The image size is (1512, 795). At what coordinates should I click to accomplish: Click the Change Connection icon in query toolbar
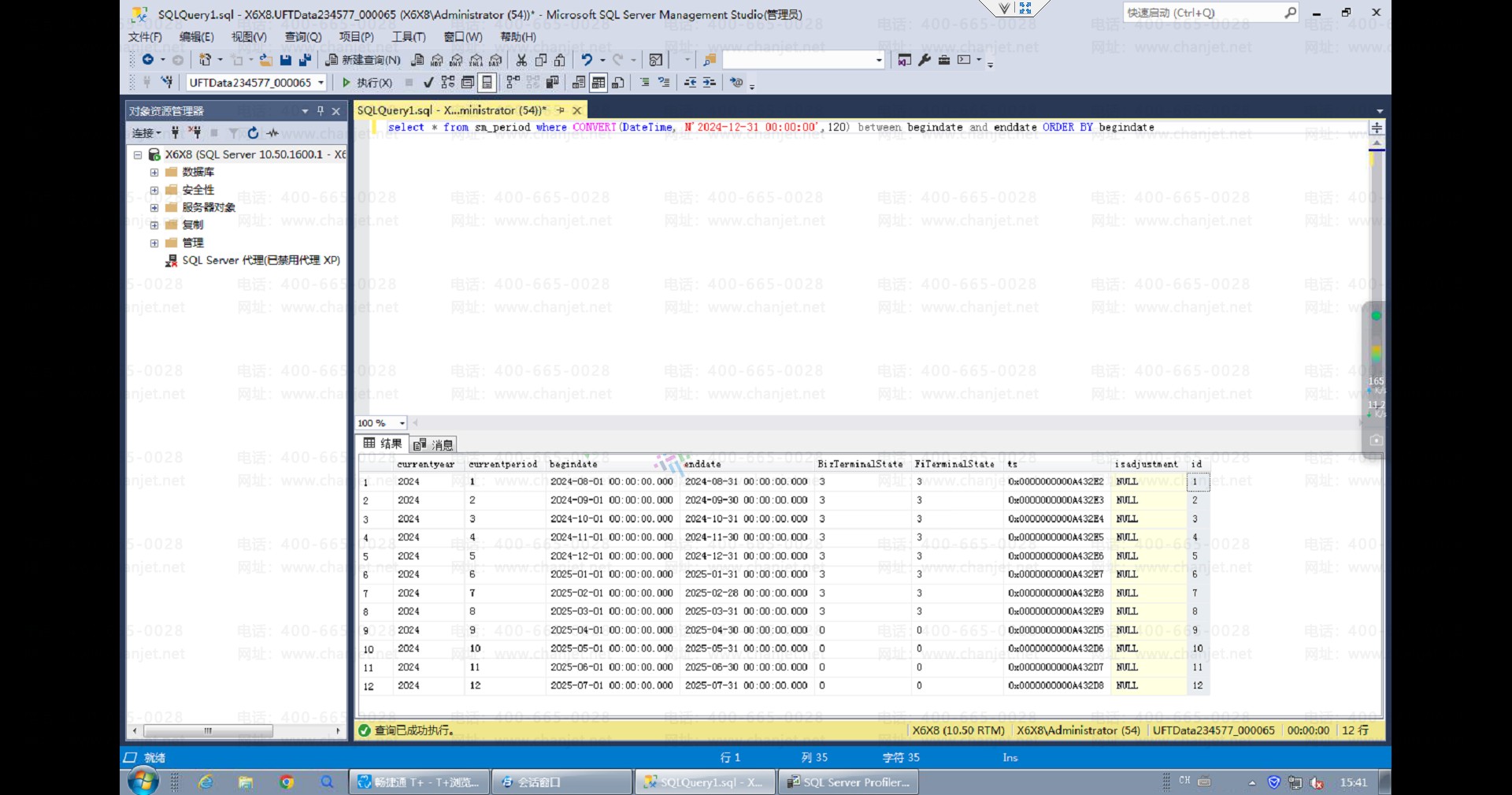click(x=167, y=82)
